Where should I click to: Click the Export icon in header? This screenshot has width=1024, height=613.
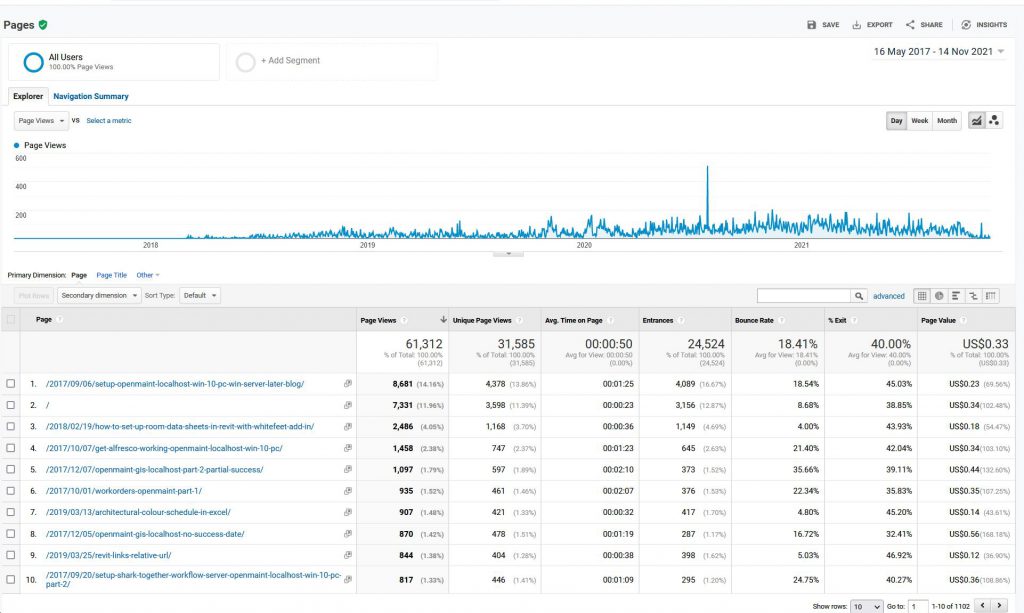872,25
